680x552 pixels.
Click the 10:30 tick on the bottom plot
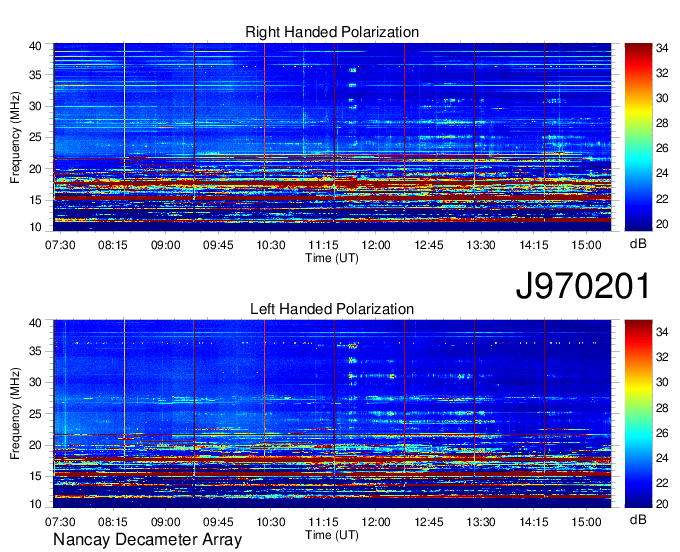click(271, 522)
